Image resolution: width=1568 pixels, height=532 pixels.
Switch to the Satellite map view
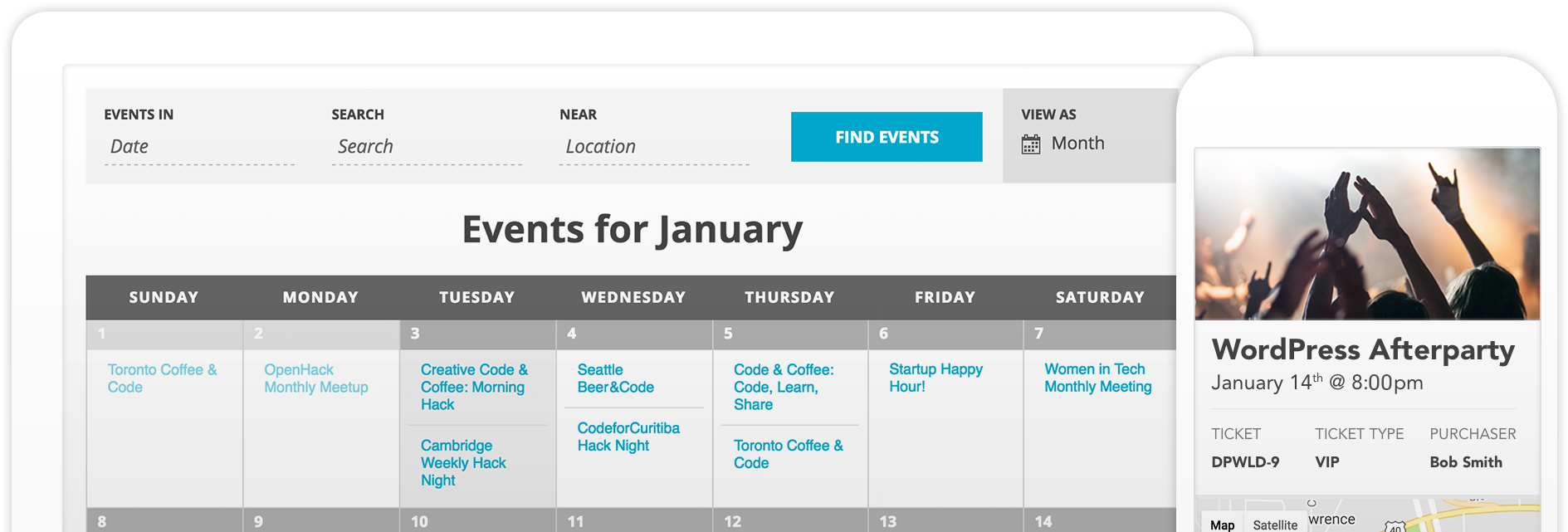[x=1275, y=525]
